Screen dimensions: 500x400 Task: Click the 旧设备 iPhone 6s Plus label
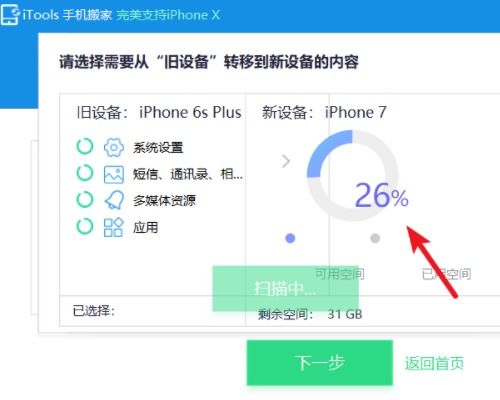pos(159,112)
